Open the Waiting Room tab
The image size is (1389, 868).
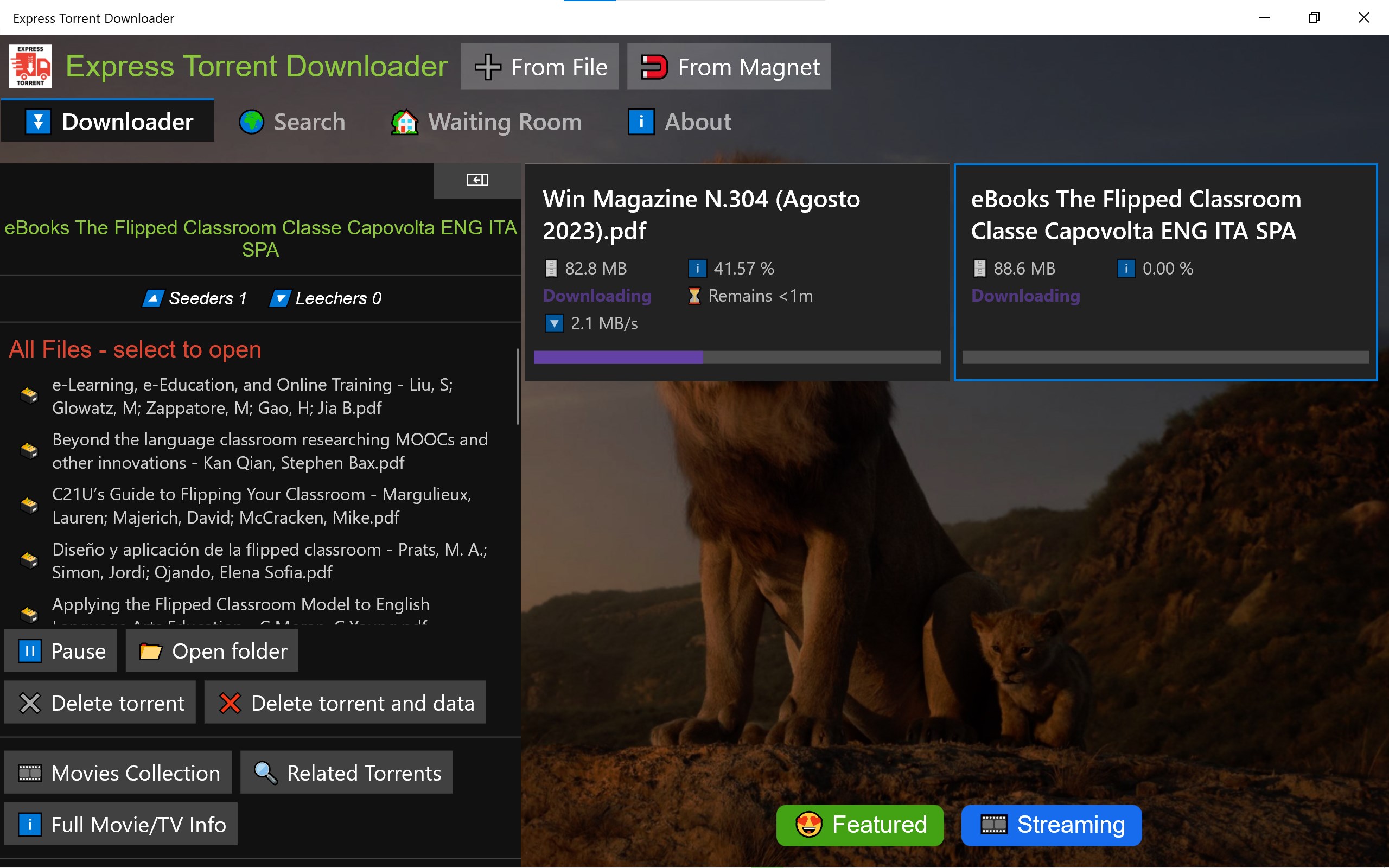(486, 122)
